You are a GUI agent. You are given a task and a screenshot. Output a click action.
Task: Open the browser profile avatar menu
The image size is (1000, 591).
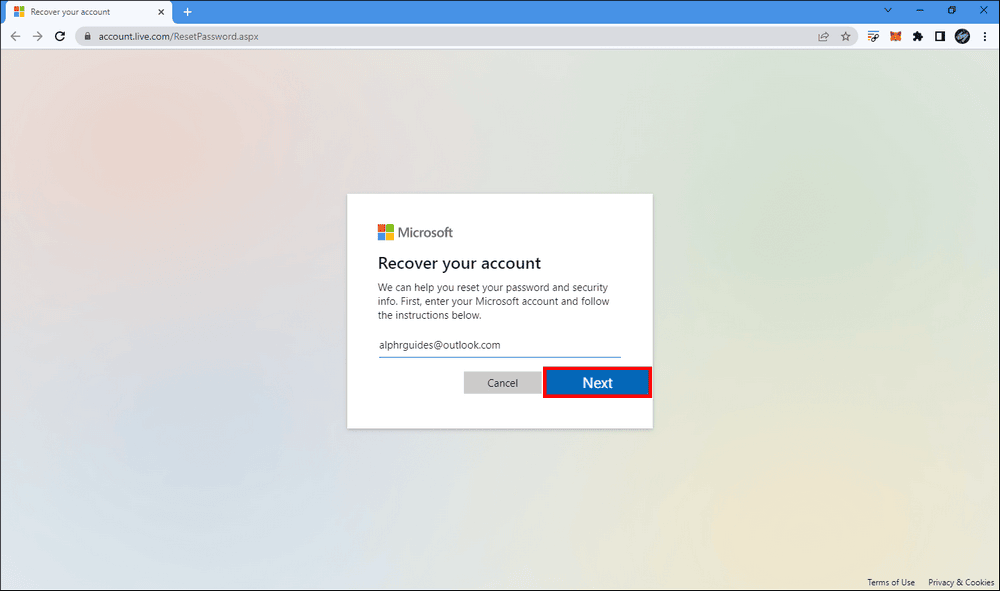click(x=961, y=36)
